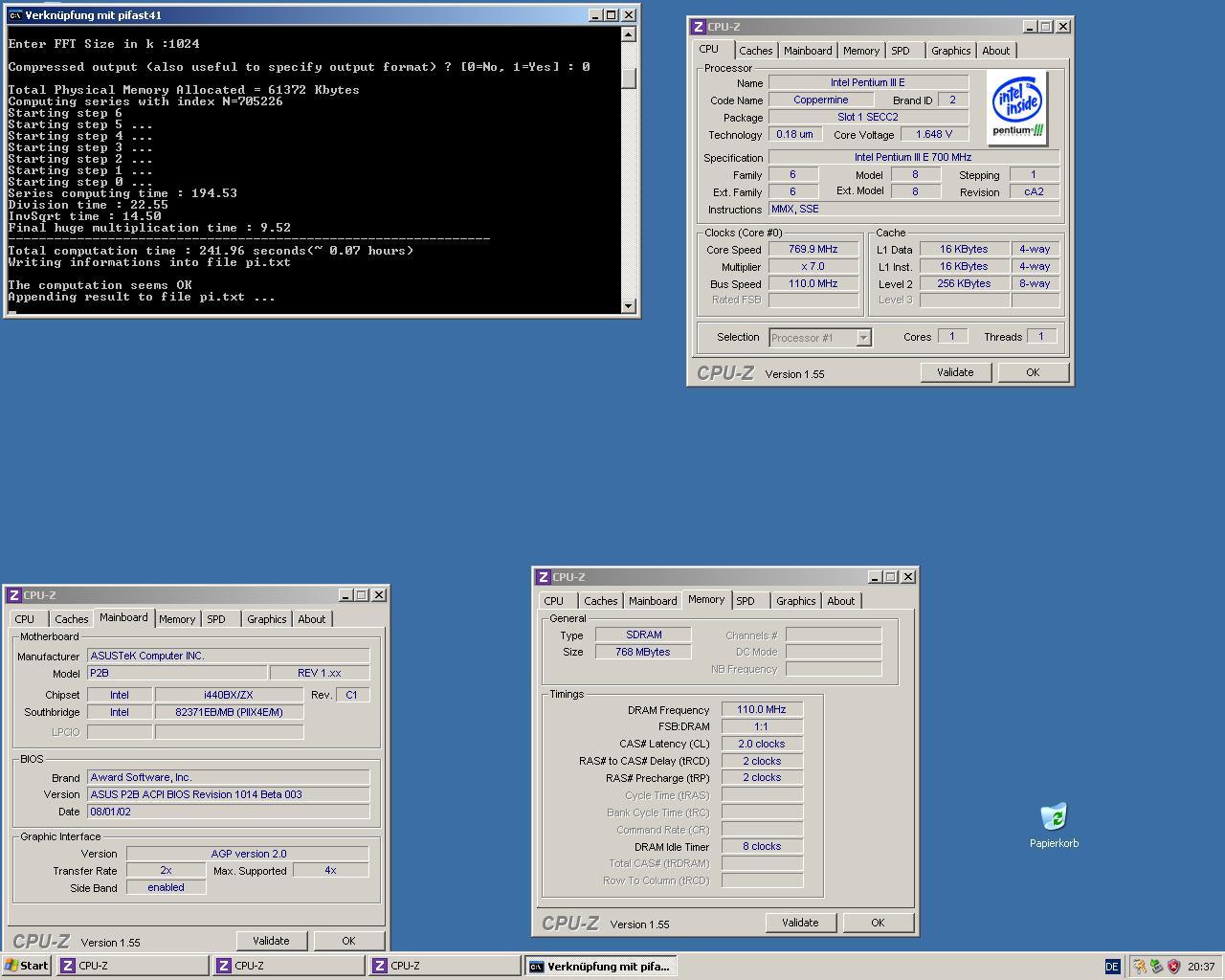The image size is (1225, 980).
Task: Click the Z icon in CPU-Z Memory window title bar
Action: (x=544, y=577)
